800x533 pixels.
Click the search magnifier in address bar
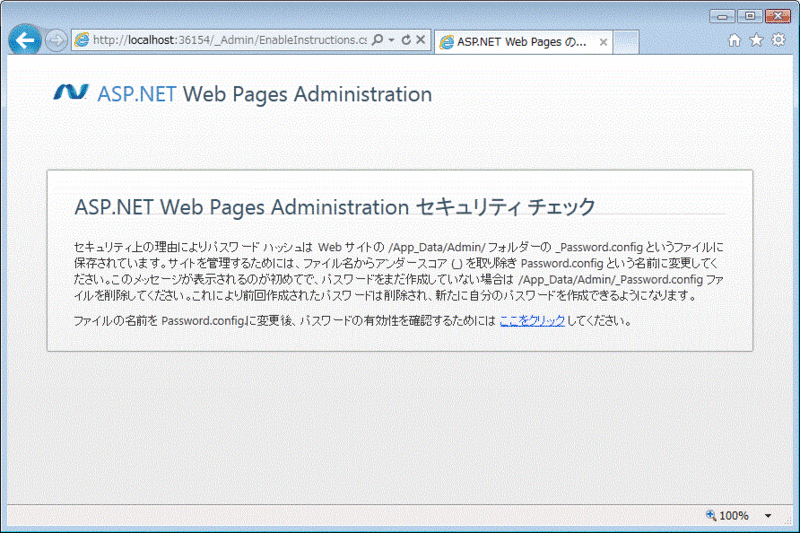pyautogui.click(x=378, y=40)
